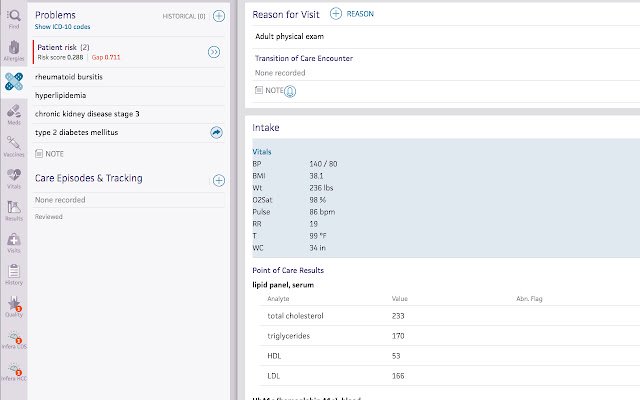Select the Problems bandage sidebar icon
This screenshot has height=400, width=640.
[14, 82]
